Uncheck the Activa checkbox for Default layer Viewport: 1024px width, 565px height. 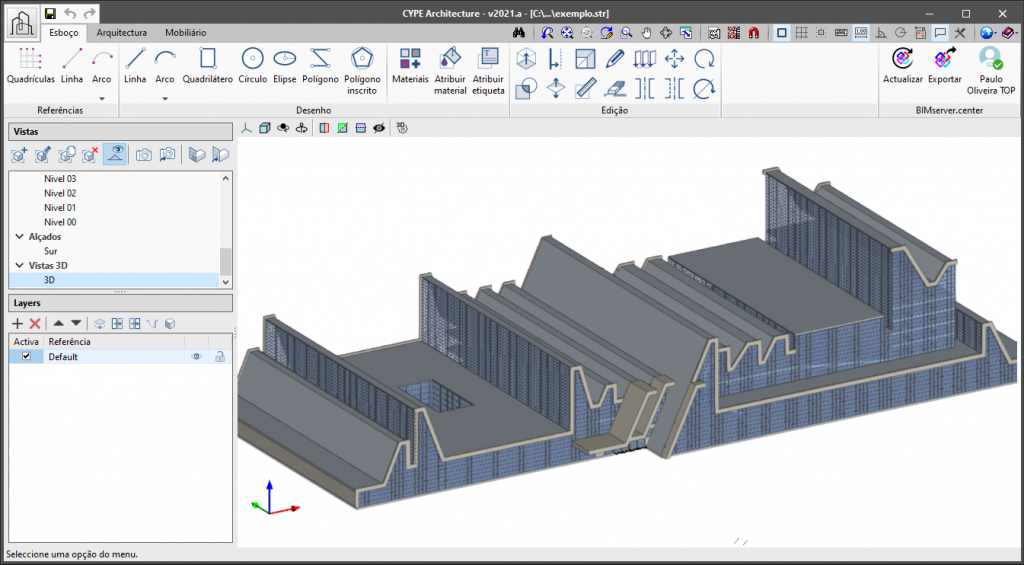[x=26, y=356]
